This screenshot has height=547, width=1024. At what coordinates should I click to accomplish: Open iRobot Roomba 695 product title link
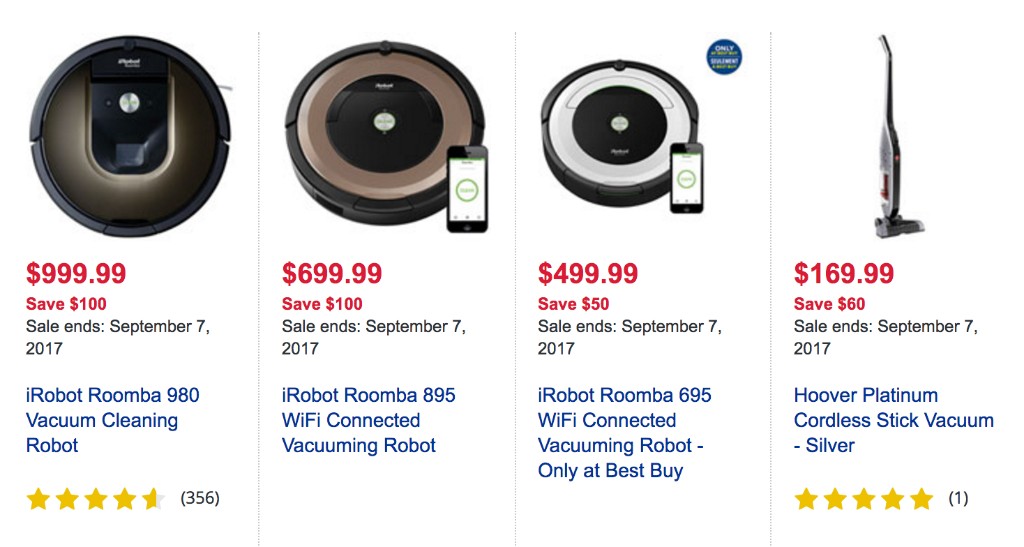click(x=624, y=432)
